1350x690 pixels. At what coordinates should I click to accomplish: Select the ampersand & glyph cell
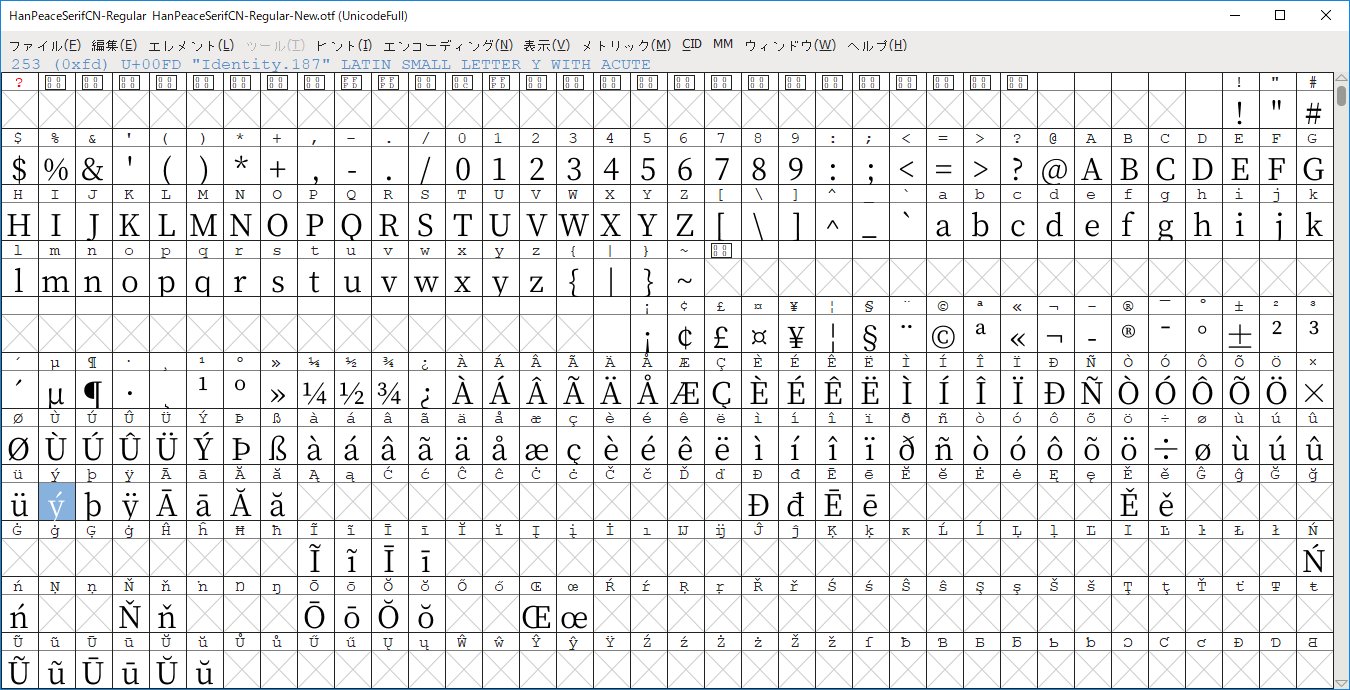coord(93,167)
